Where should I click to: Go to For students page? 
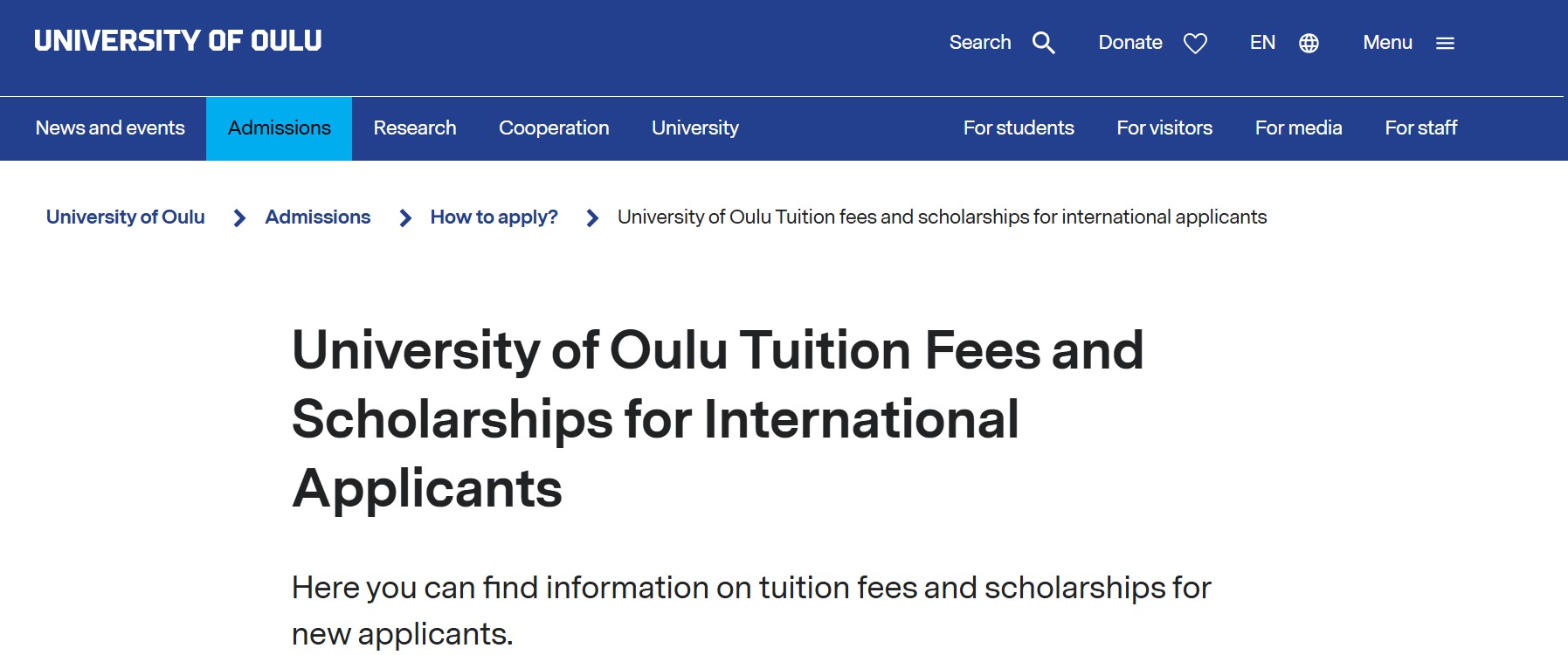pos(1019,128)
